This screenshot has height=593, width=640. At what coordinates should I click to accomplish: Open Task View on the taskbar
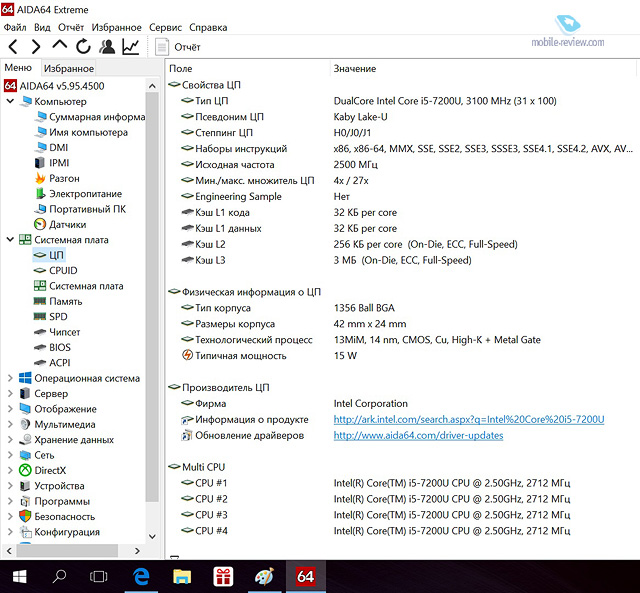(x=98, y=576)
